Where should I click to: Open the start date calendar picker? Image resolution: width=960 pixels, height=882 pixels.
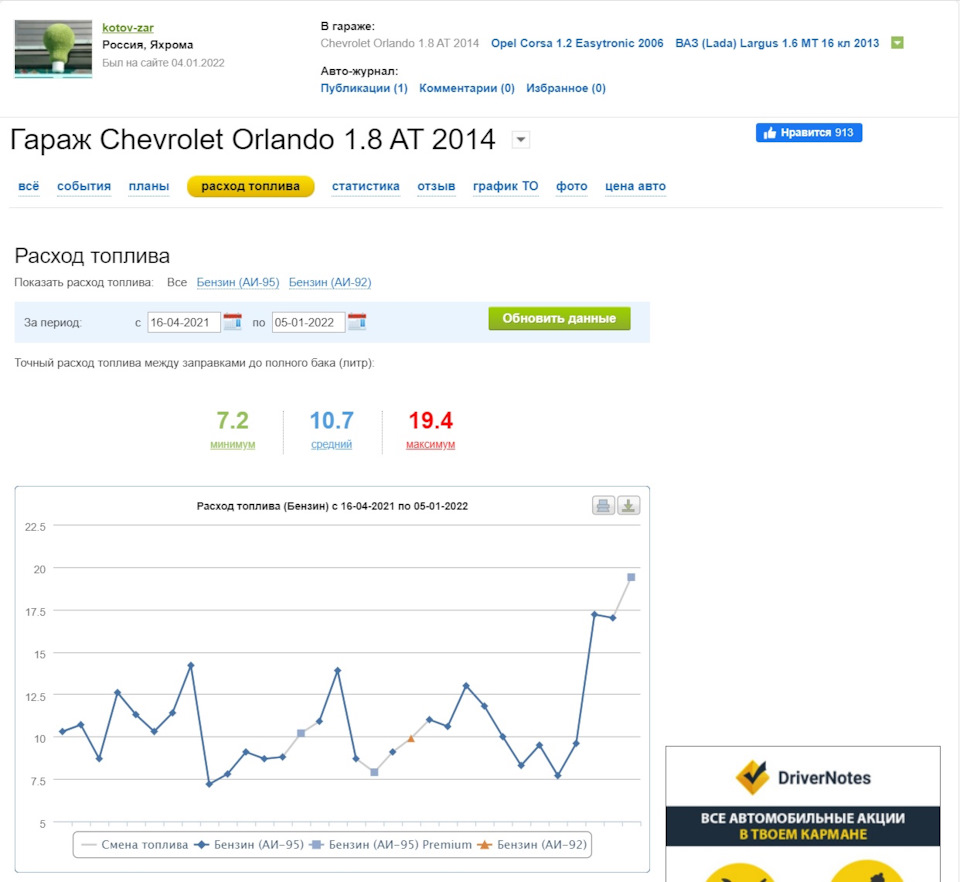[232, 321]
